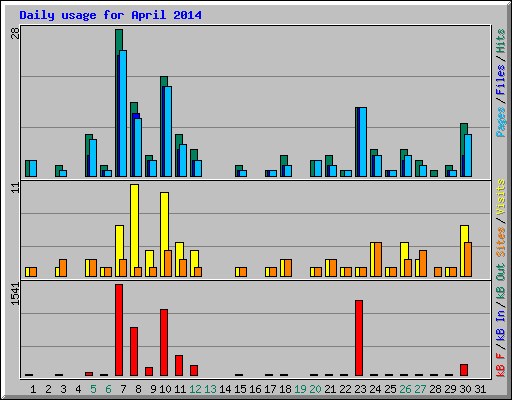Click the cyan Pages bar for day 23

[363, 142]
